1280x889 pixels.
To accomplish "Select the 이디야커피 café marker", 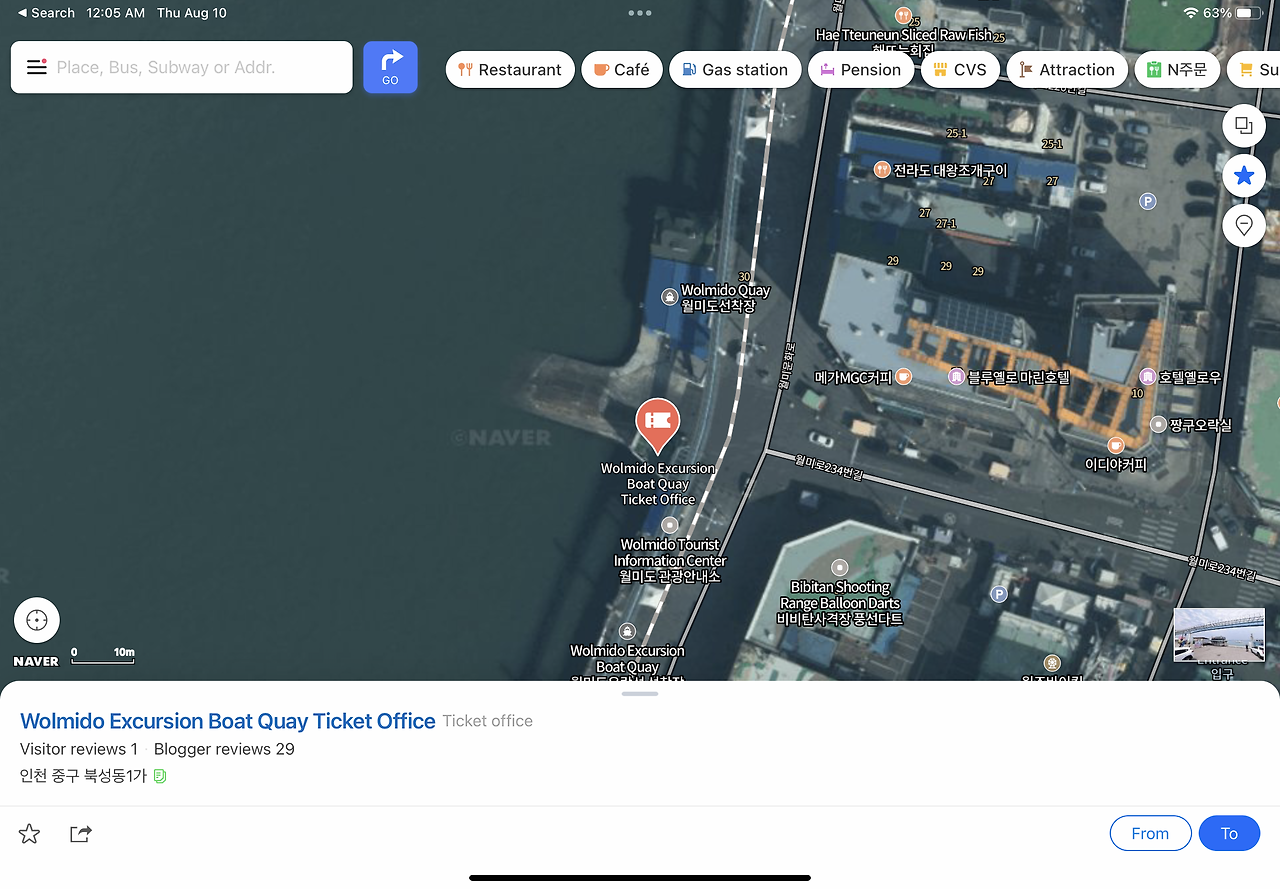I will tap(1116, 445).
